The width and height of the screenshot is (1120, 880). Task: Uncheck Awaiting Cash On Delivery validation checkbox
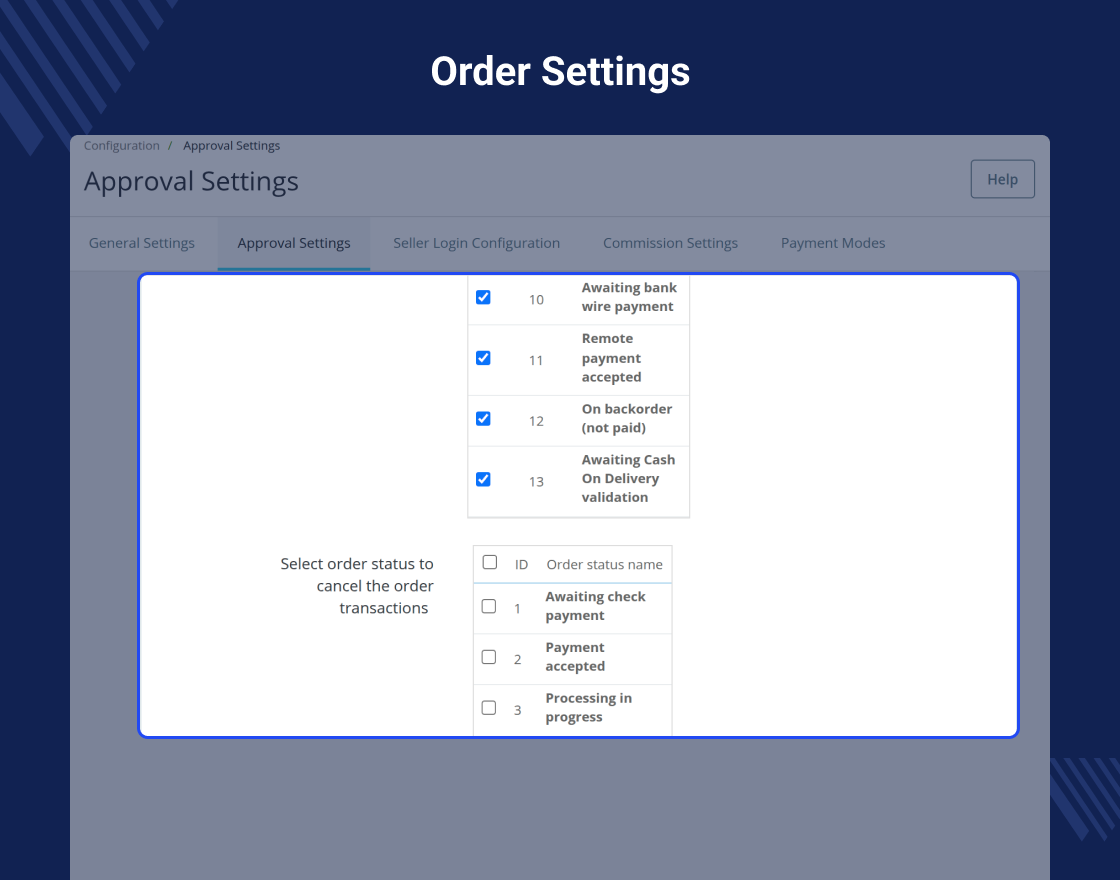pyautogui.click(x=483, y=479)
